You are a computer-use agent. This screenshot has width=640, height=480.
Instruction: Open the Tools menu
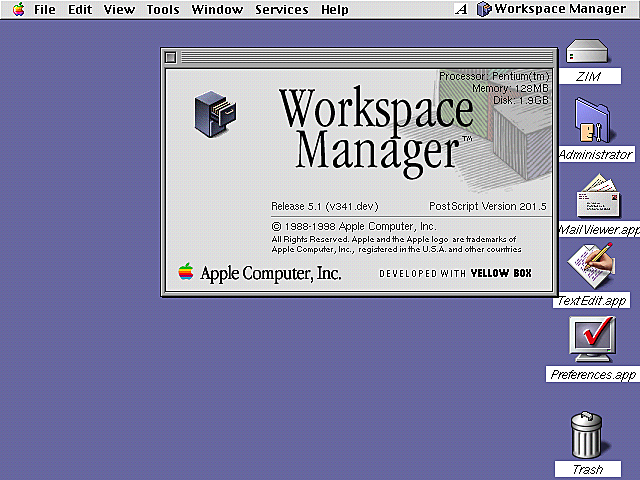click(x=163, y=9)
